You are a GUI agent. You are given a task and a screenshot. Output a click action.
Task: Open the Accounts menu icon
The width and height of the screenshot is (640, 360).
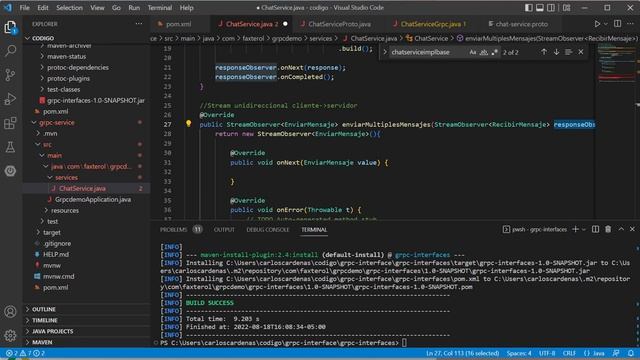tap(10, 312)
